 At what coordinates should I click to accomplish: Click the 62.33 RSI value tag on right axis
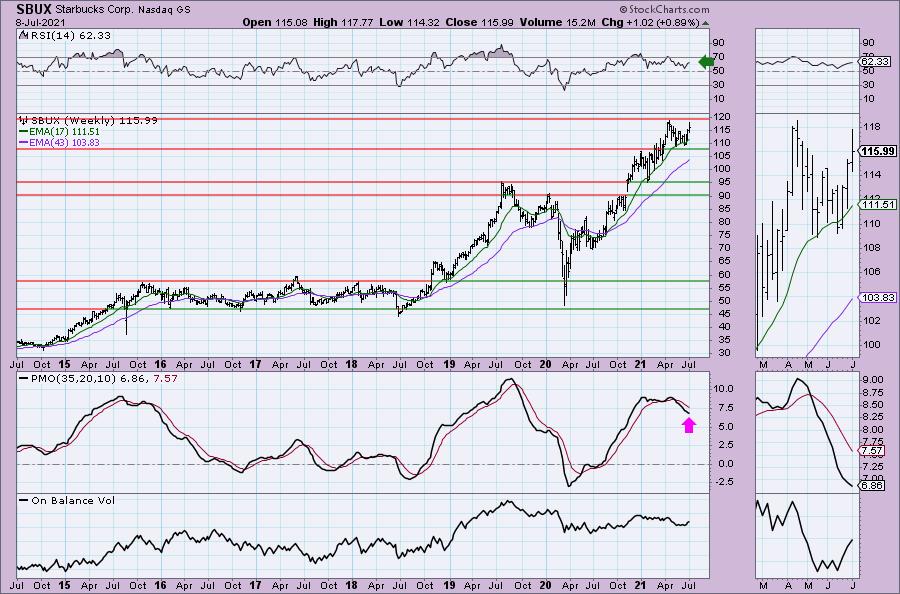875,61
